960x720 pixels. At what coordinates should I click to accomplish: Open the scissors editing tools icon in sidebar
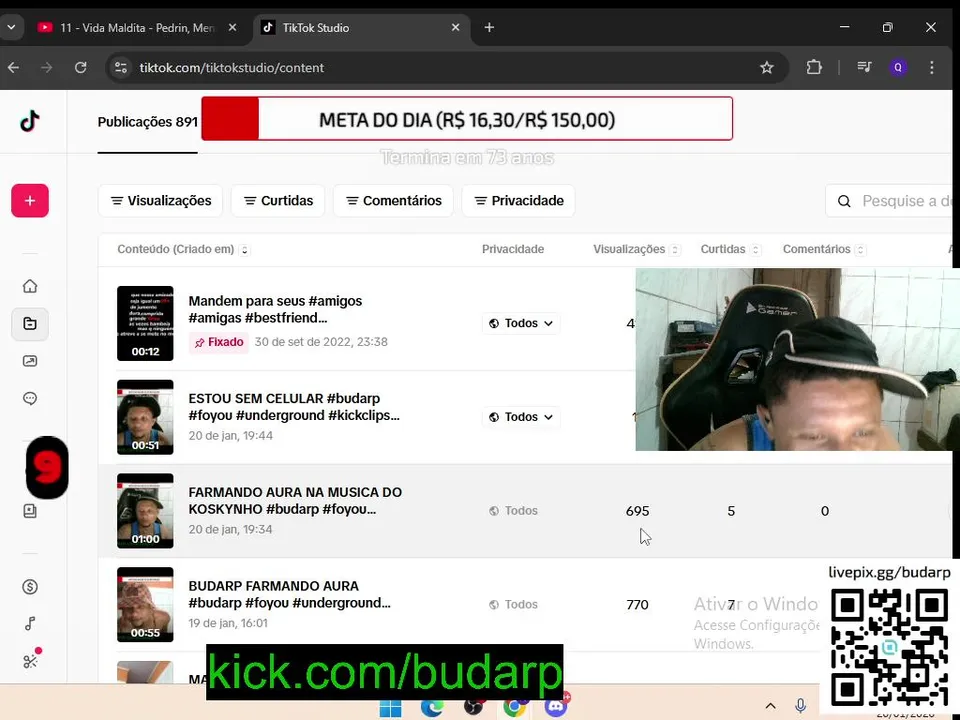point(30,661)
